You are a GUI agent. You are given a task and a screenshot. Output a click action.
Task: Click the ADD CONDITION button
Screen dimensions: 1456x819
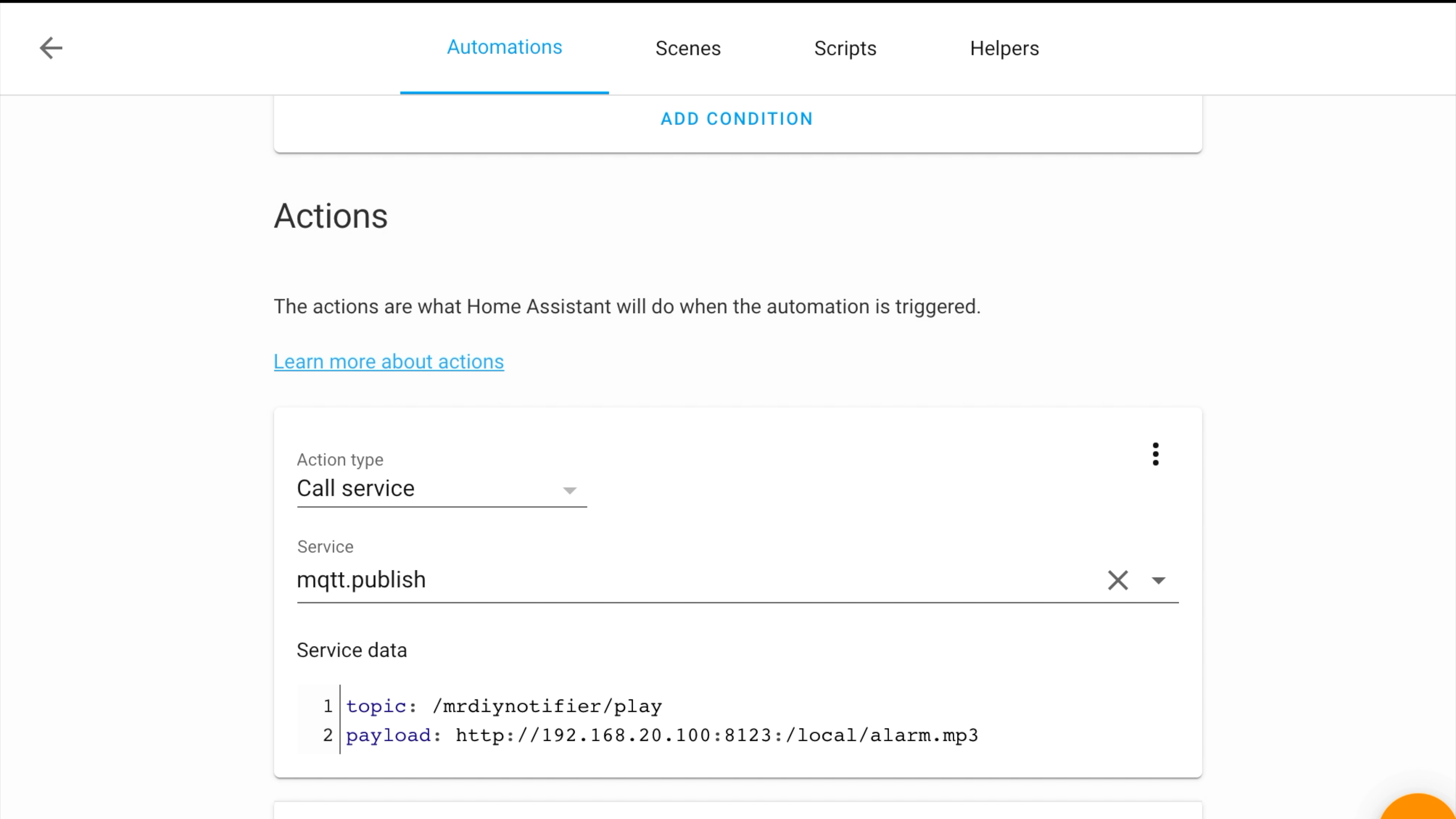[x=737, y=119]
